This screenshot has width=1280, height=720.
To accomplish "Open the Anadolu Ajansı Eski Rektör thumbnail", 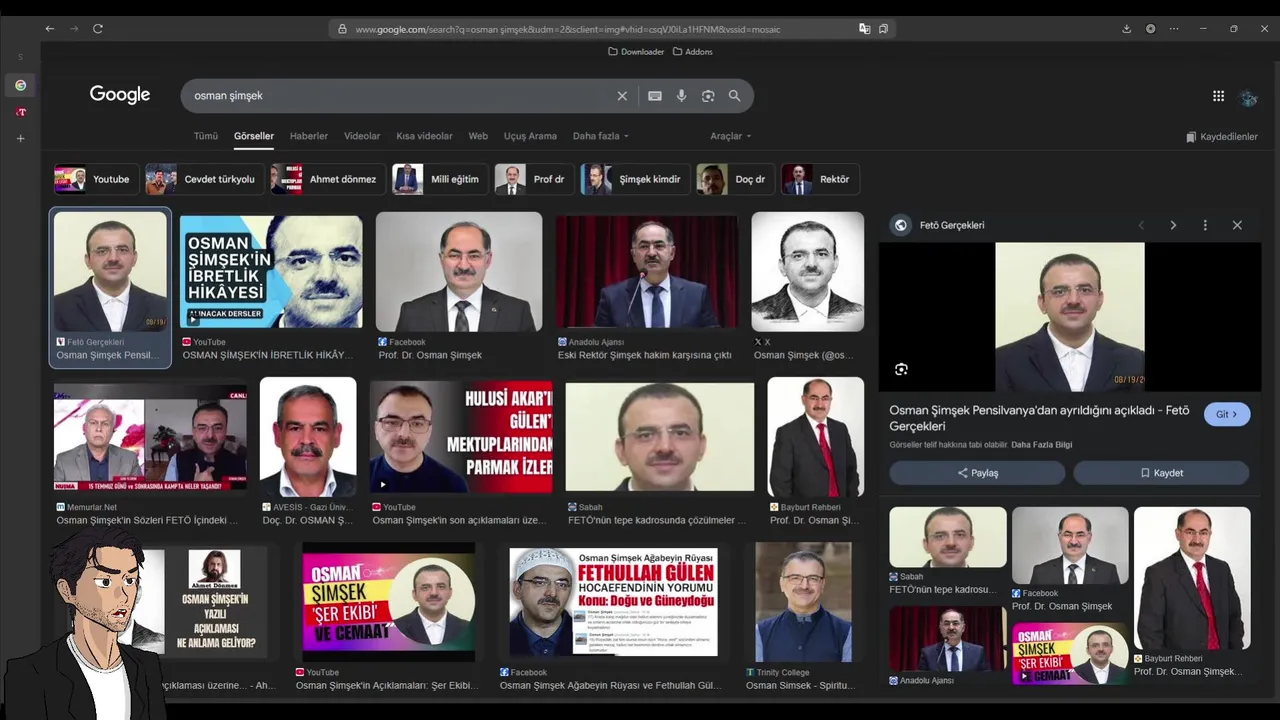I will click(647, 272).
